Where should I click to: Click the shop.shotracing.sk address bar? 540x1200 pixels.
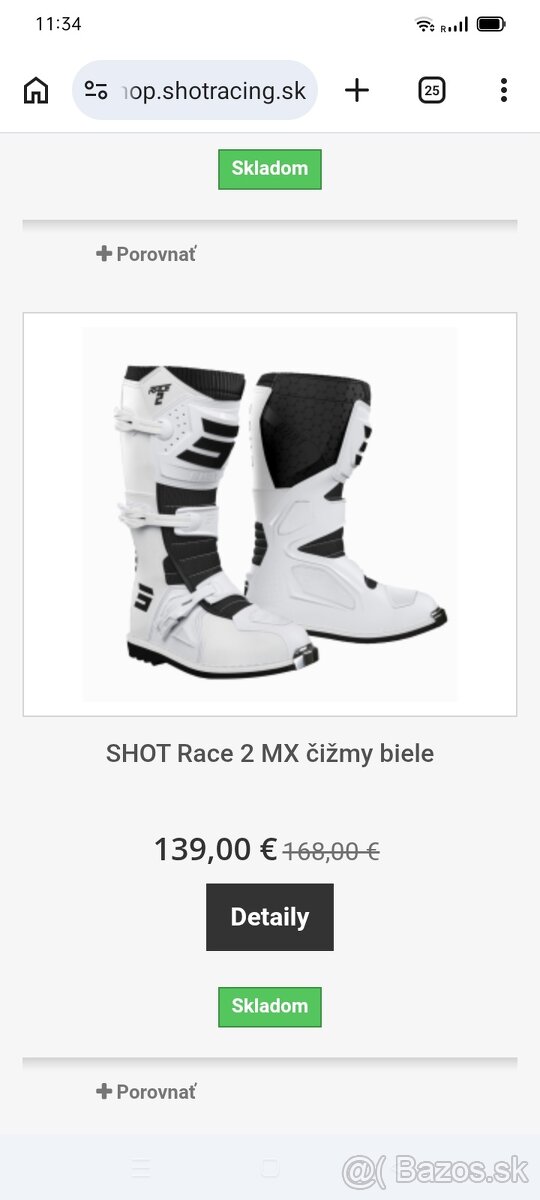[x=195, y=91]
